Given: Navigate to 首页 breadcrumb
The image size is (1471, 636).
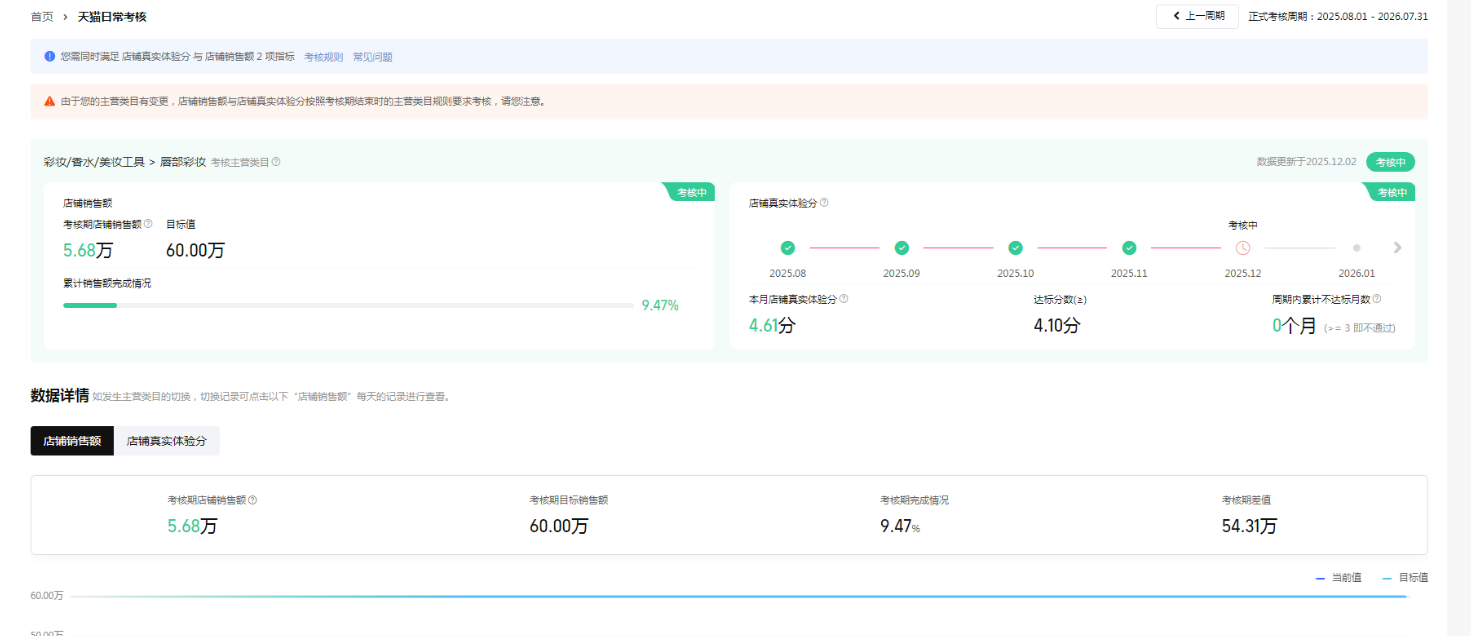Looking at the screenshot, I should click(42, 17).
